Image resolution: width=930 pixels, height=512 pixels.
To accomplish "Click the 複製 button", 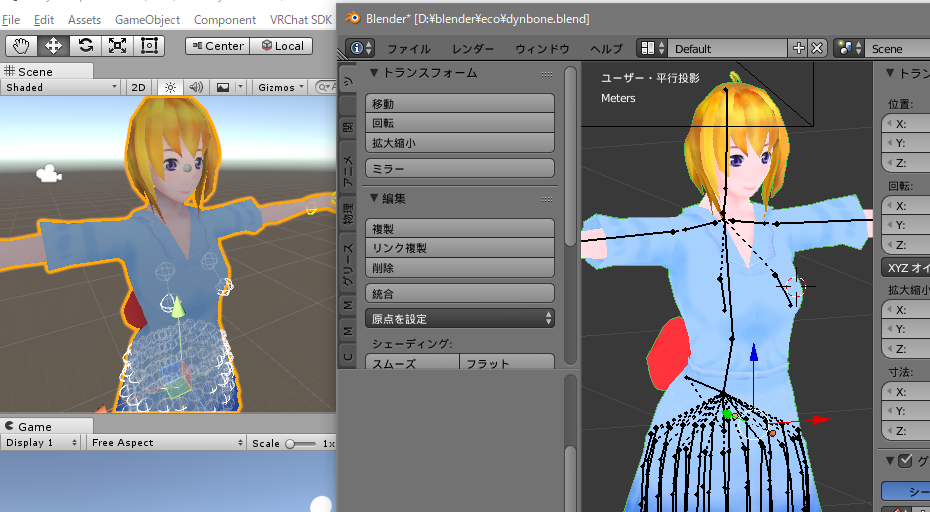I will (x=460, y=228).
